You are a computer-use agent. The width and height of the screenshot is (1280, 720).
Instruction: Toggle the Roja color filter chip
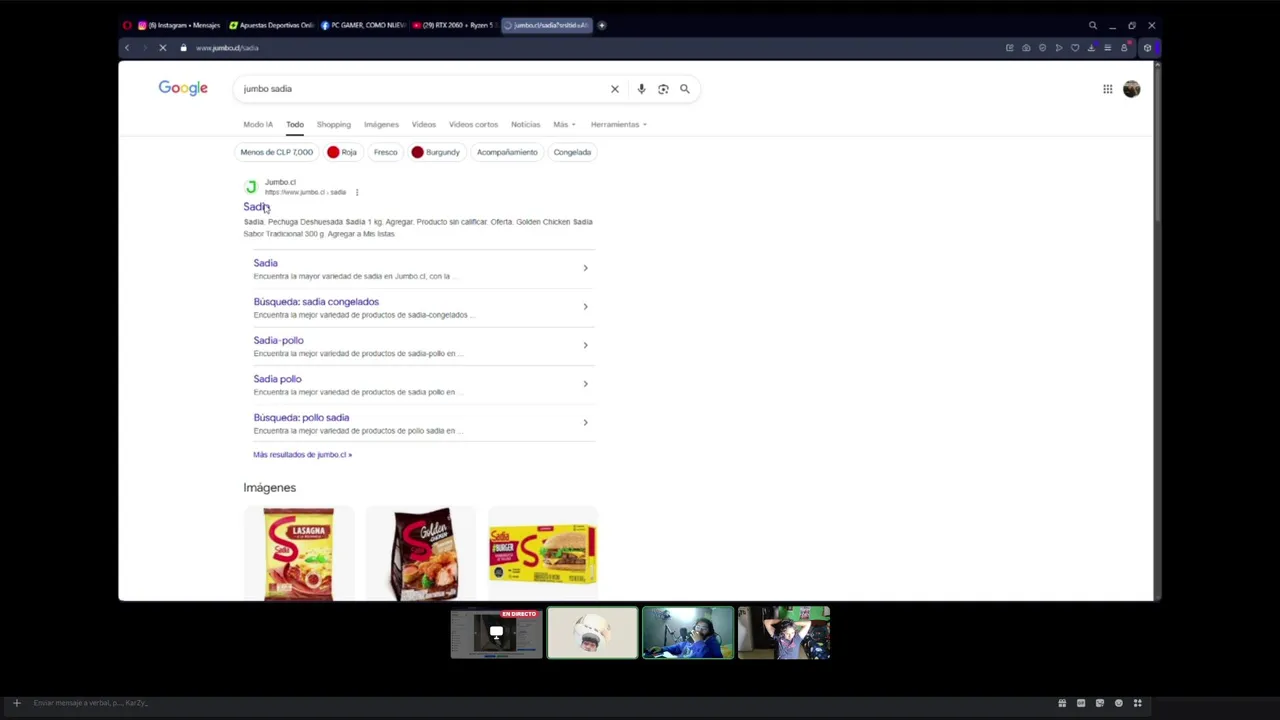point(342,152)
